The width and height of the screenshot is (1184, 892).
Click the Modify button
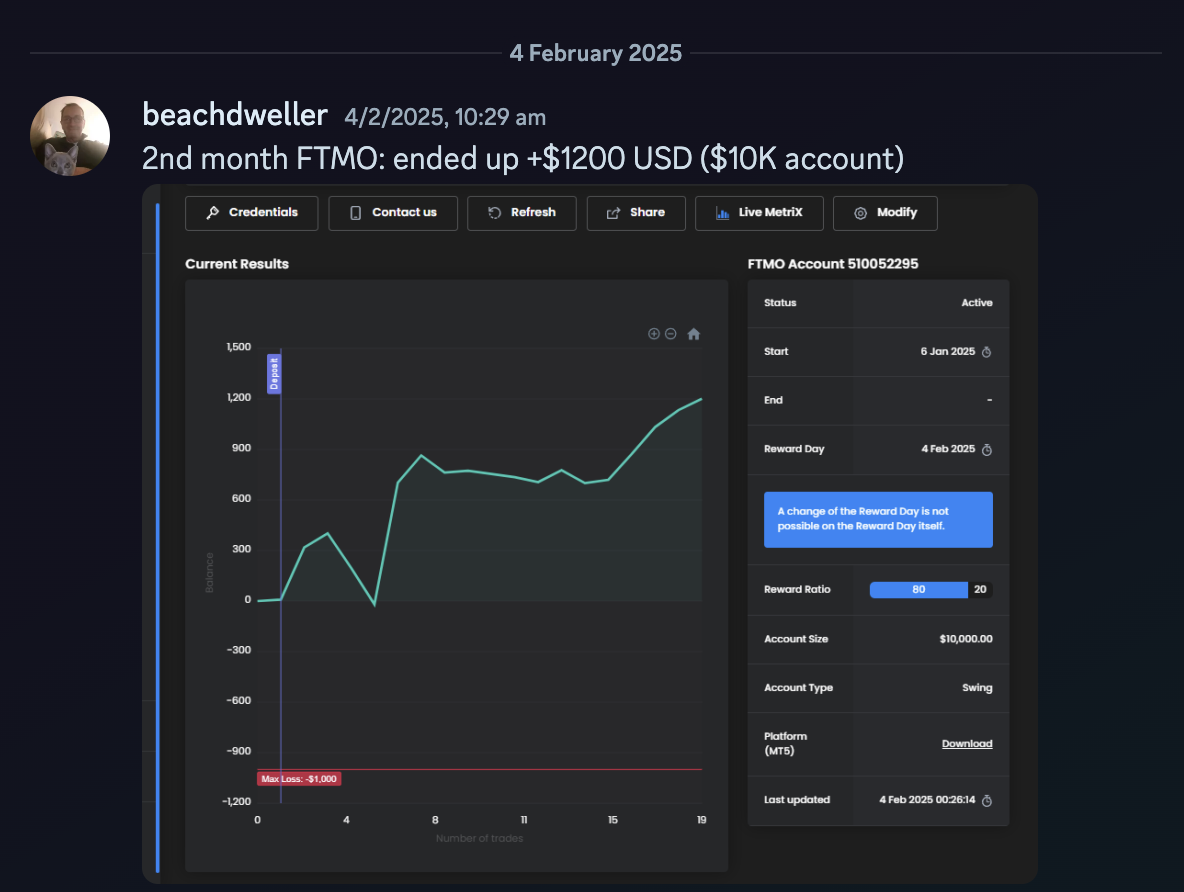tap(885, 213)
